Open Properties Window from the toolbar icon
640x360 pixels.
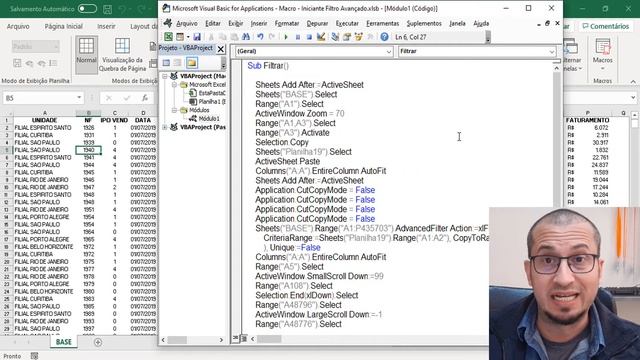click(x=347, y=37)
